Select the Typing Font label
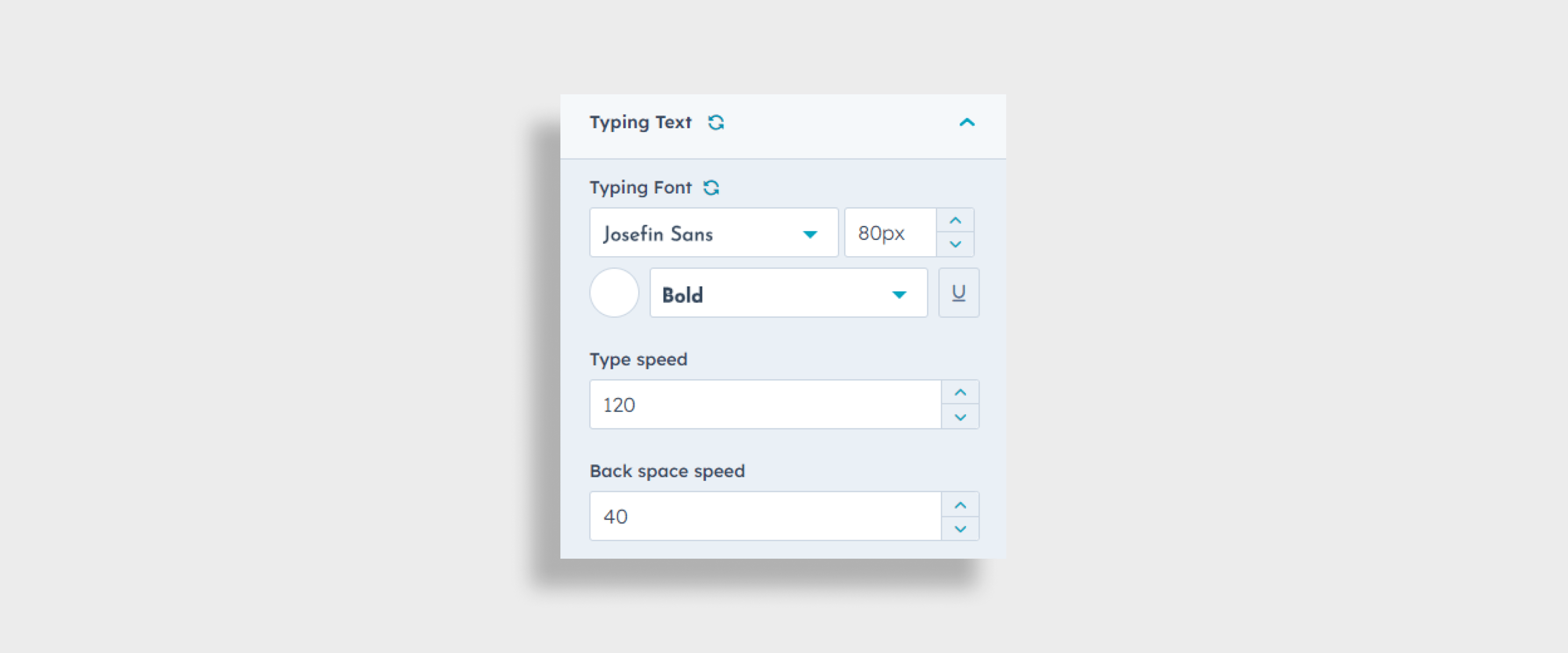Image resolution: width=1568 pixels, height=653 pixels. pos(641,187)
